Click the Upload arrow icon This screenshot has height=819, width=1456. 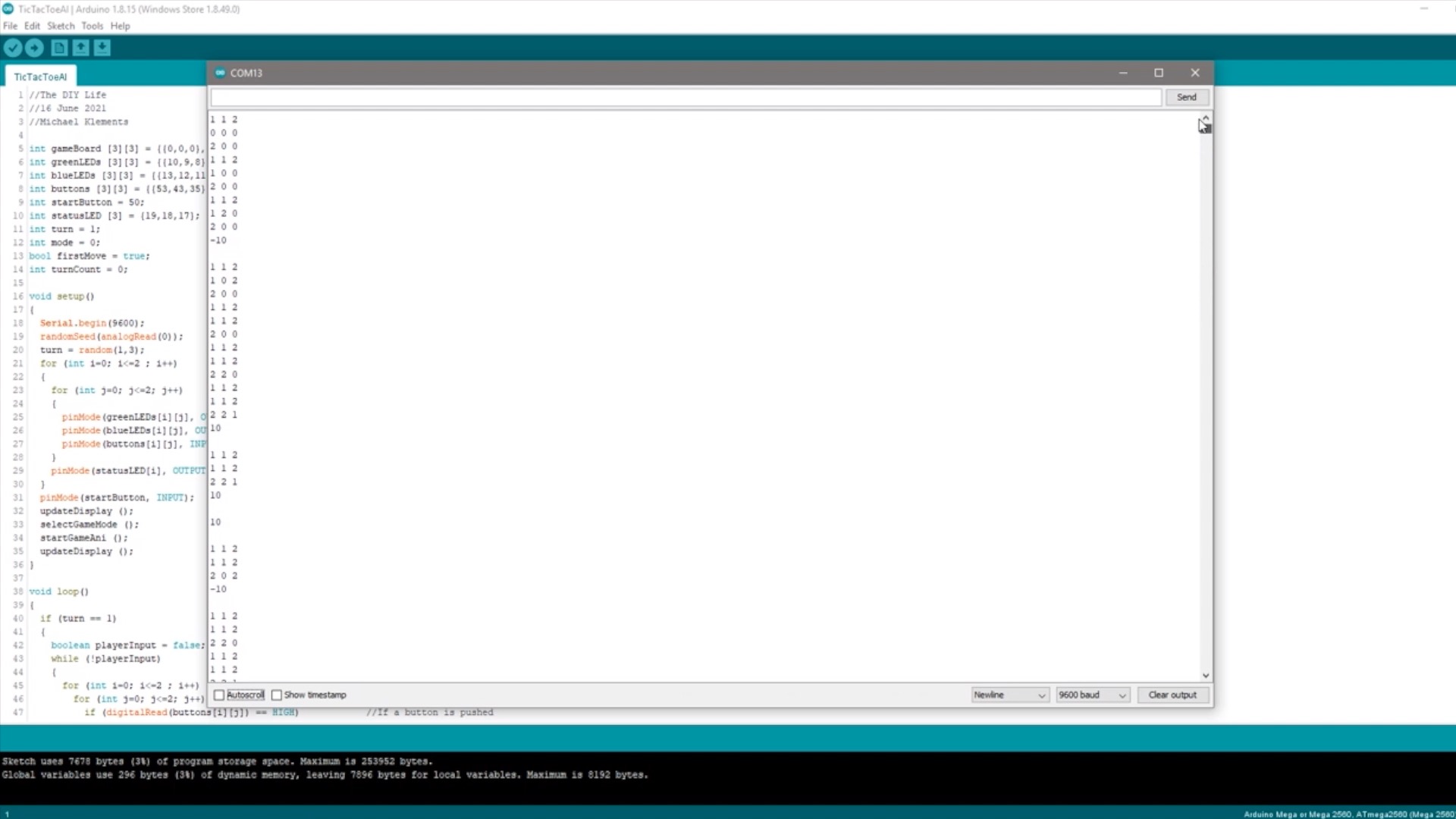pos(34,48)
